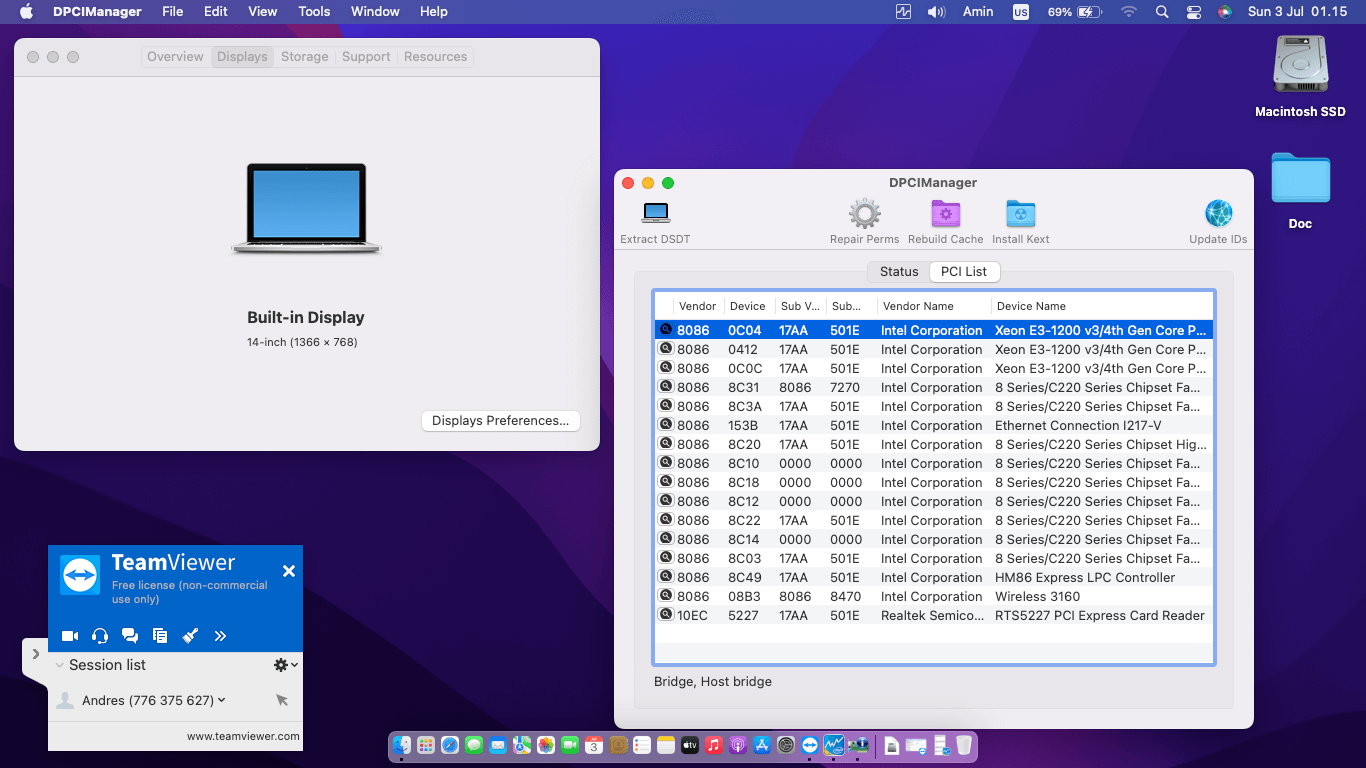The image size is (1366, 768).
Task: Adjust volume via menu bar speaker control
Action: [936, 11]
